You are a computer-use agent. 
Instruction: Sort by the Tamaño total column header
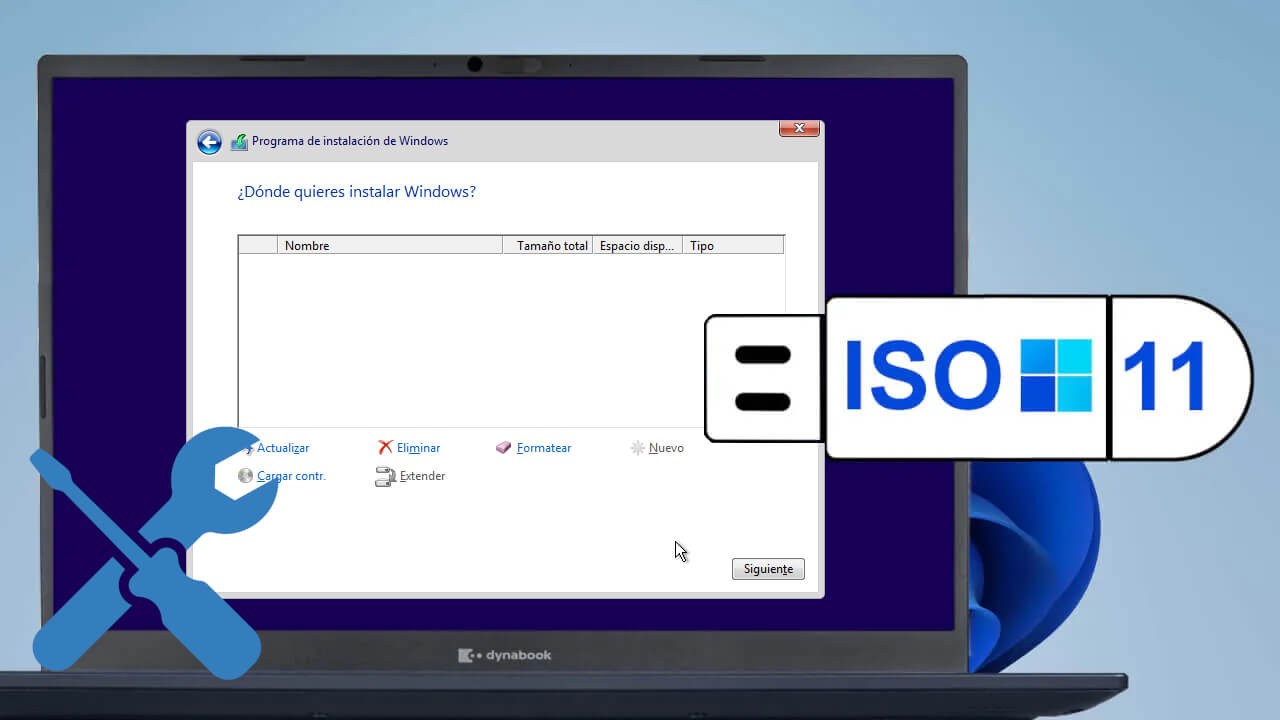(547, 245)
